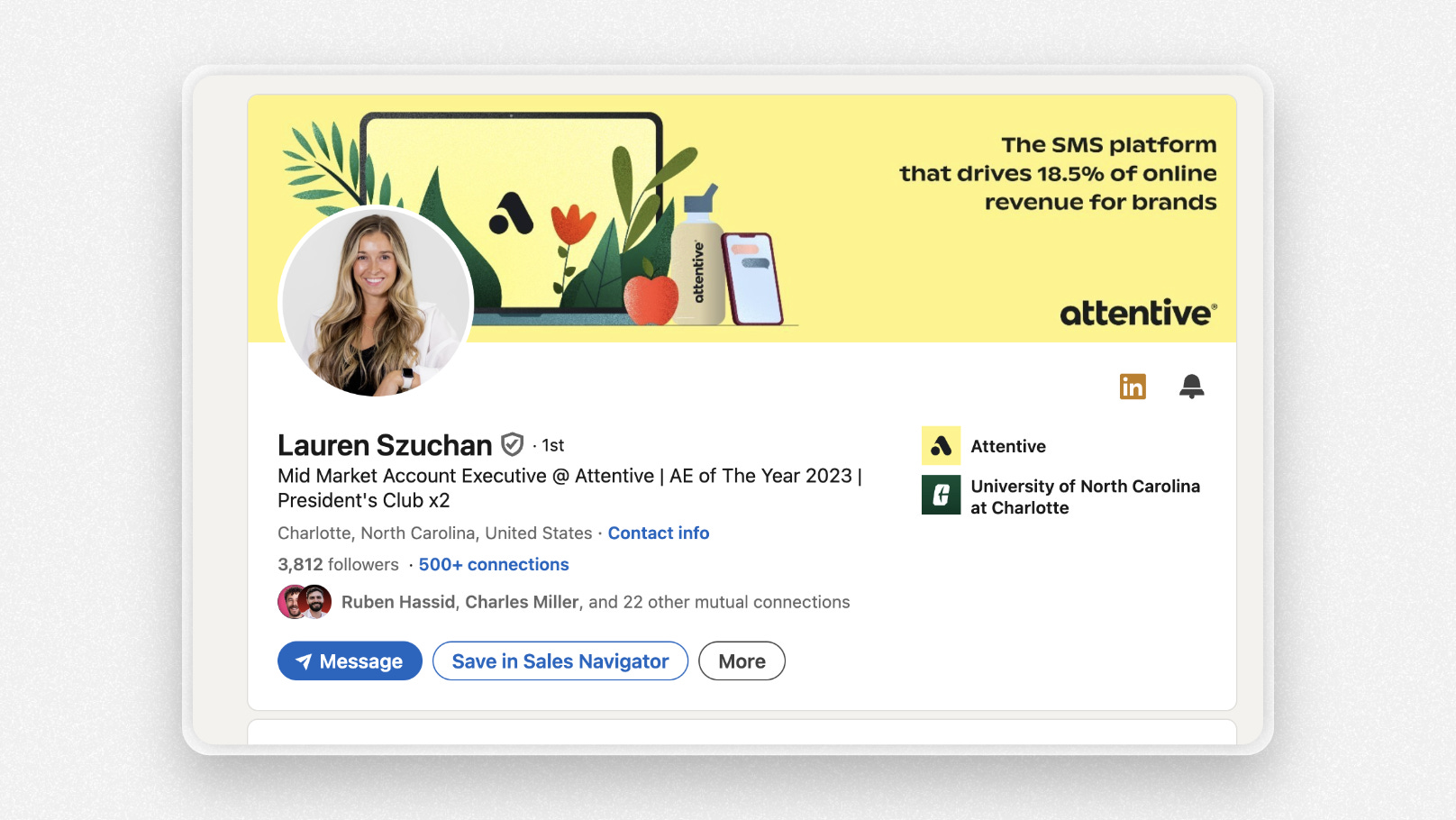Image resolution: width=1456 pixels, height=820 pixels.
Task: Click the Attentive banner cover image
Action: 742,218
